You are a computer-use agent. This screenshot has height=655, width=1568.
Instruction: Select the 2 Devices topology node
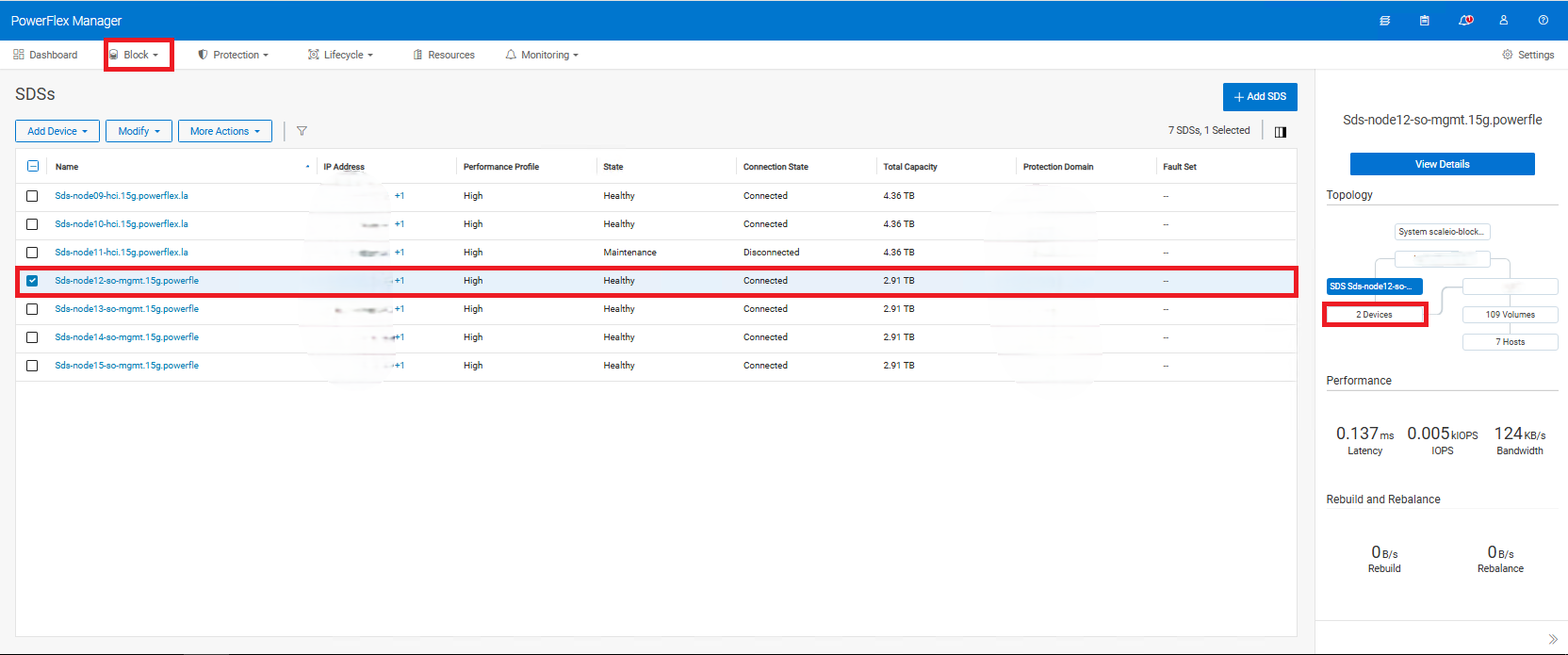1374,315
